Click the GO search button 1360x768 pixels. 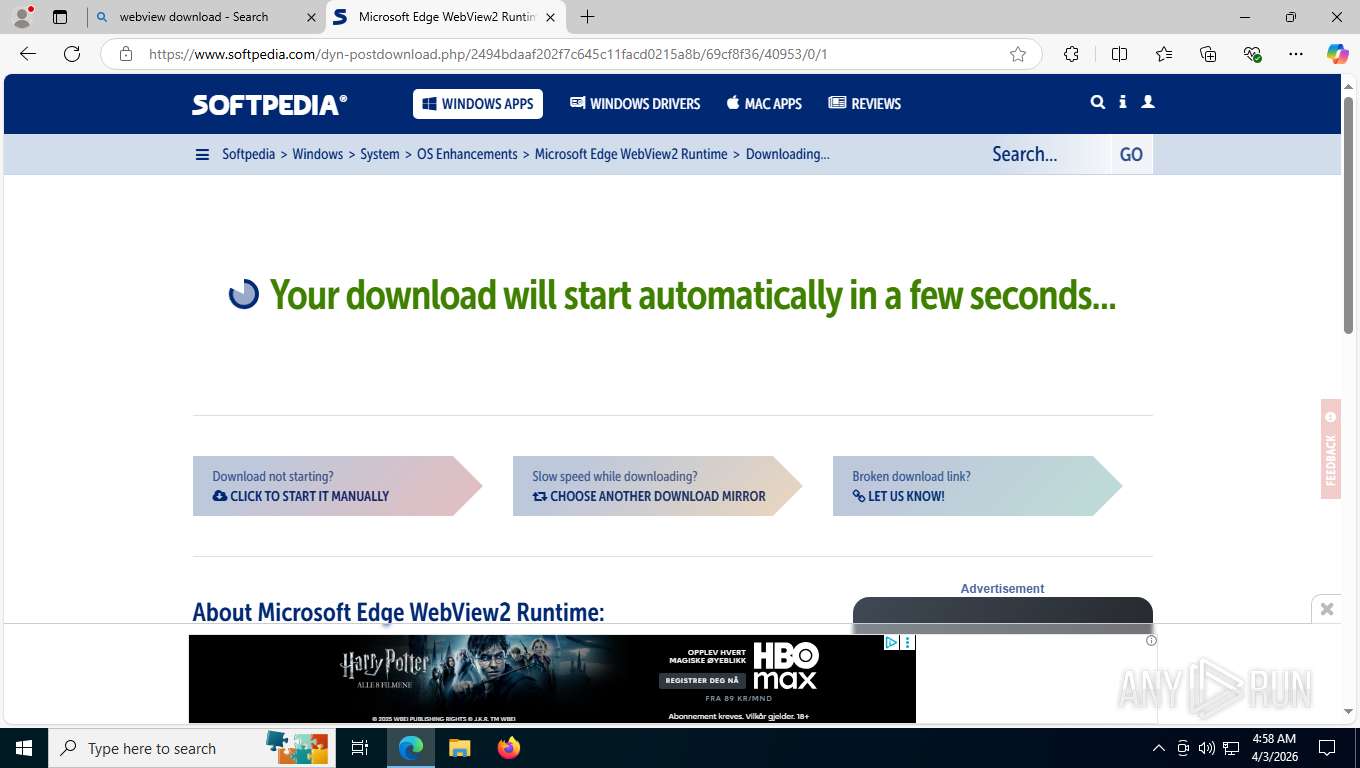coord(1131,154)
